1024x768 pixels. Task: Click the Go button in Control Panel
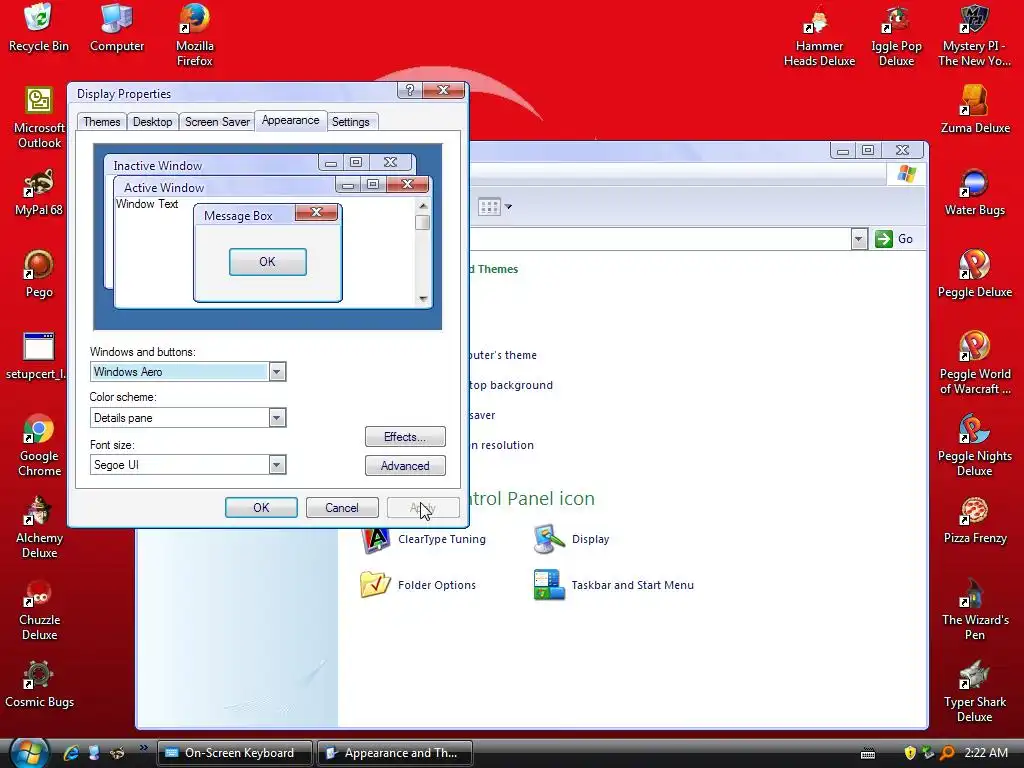(894, 239)
